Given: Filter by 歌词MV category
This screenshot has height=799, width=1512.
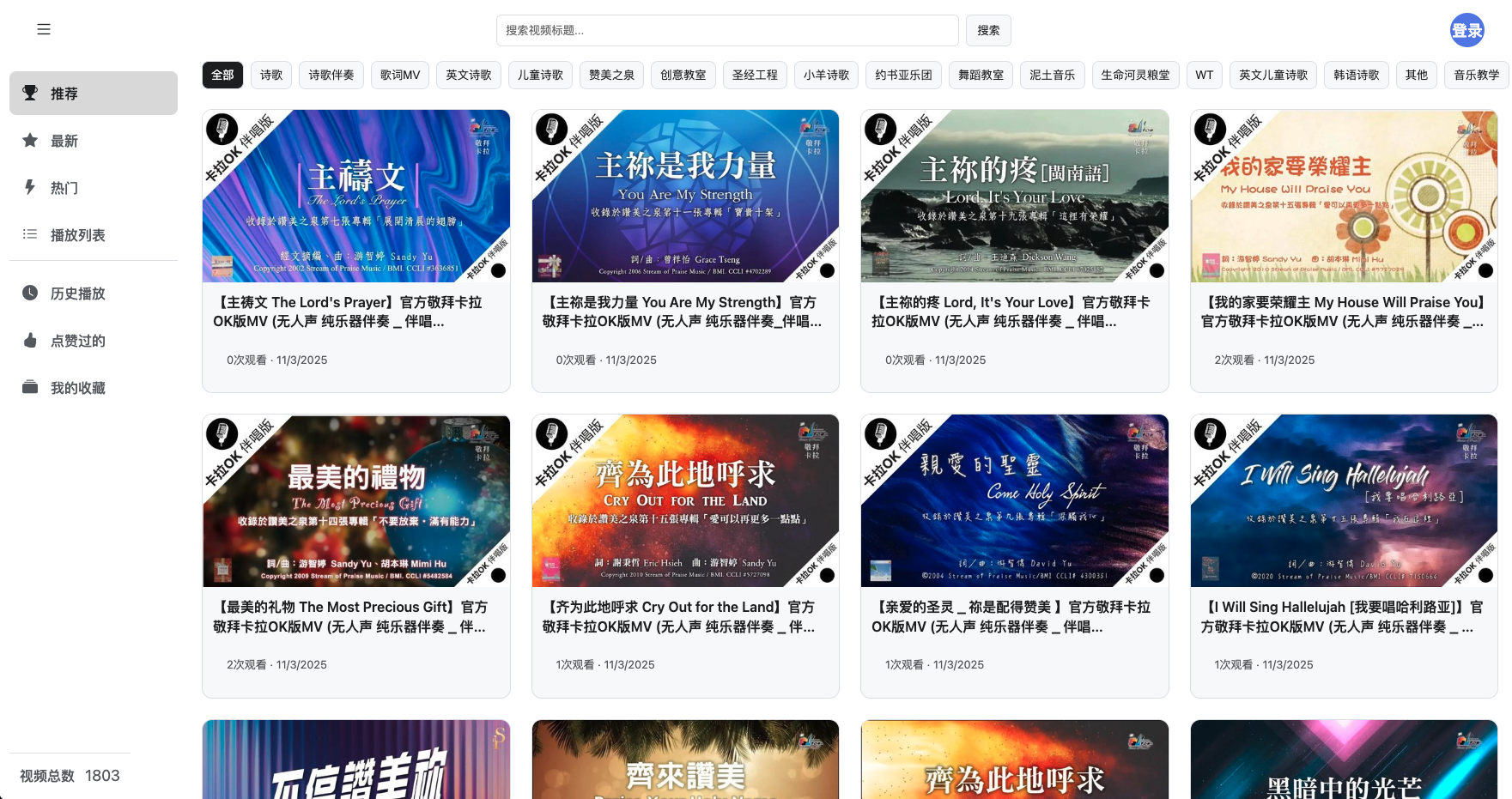Looking at the screenshot, I should tap(400, 75).
